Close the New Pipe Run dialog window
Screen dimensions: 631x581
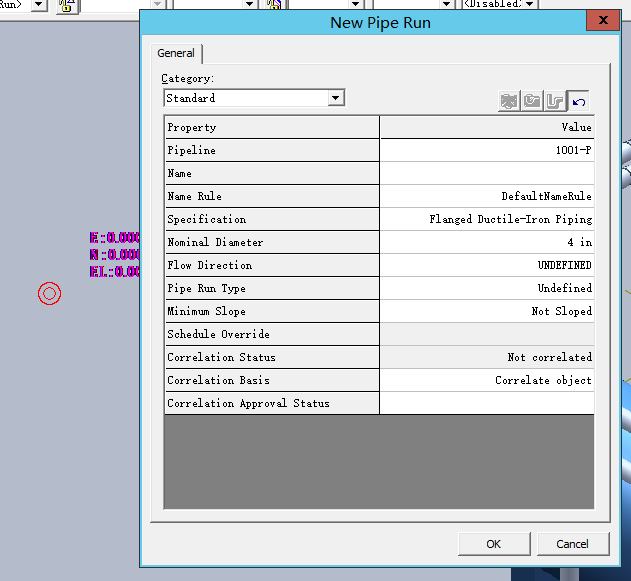click(x=603, y=20)
